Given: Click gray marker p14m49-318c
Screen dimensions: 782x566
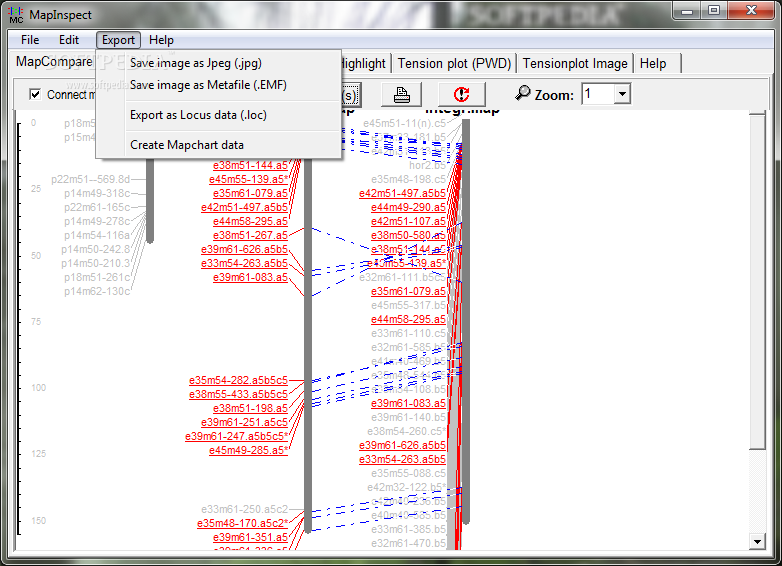Looking at the screenshot, I should (97, 193).
